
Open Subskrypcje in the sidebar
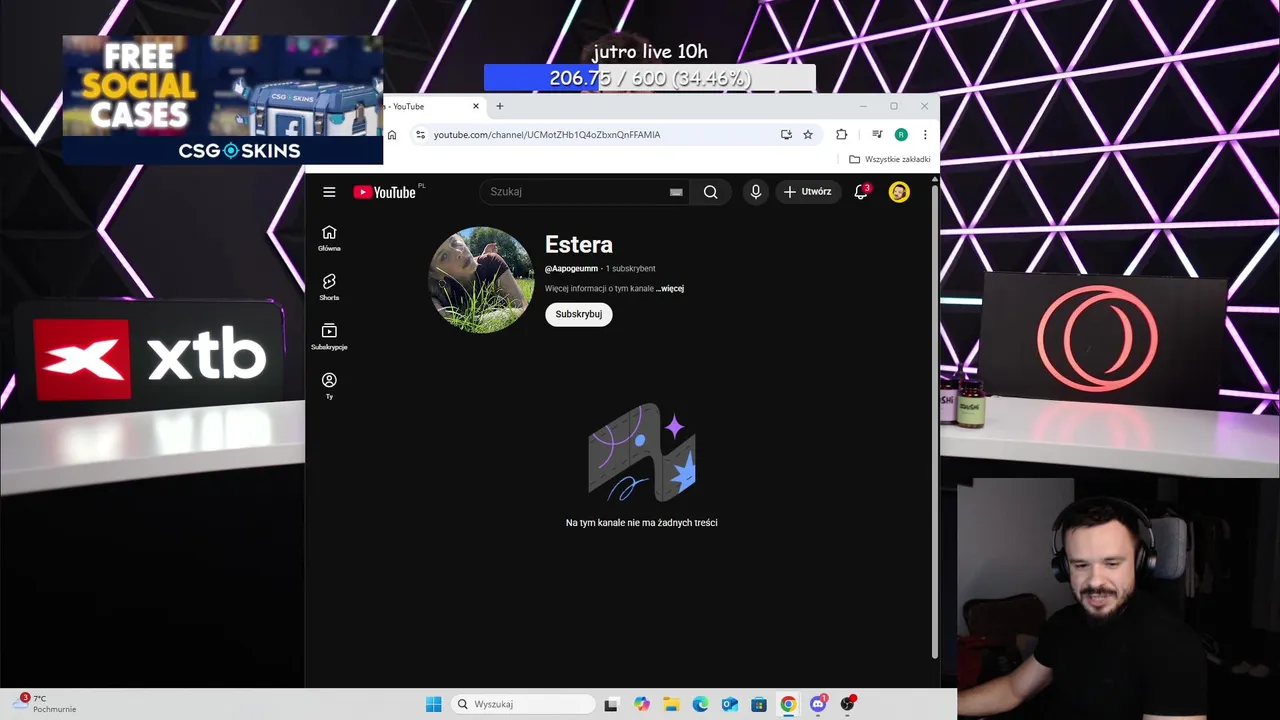point(329,336)
